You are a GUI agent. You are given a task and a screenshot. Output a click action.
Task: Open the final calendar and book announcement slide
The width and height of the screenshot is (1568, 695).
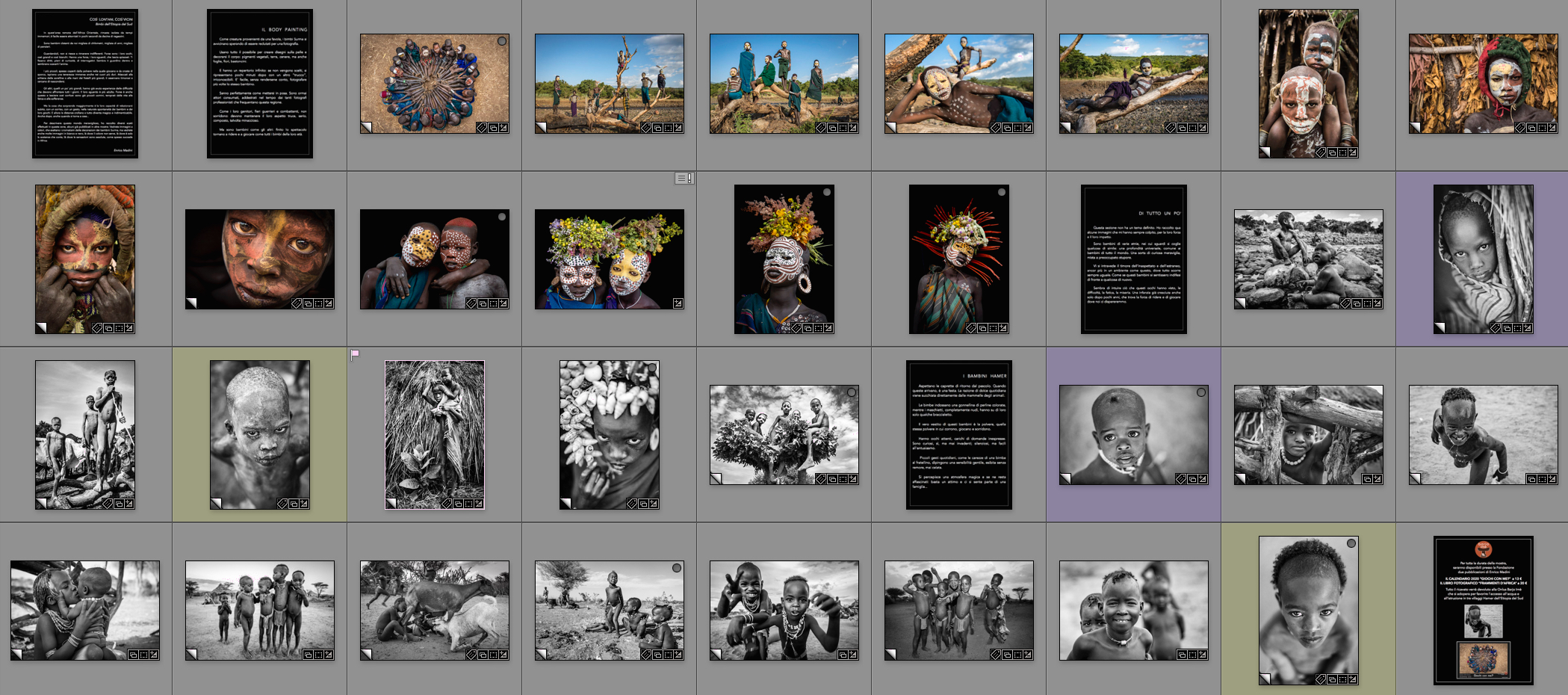[1483, 610]
